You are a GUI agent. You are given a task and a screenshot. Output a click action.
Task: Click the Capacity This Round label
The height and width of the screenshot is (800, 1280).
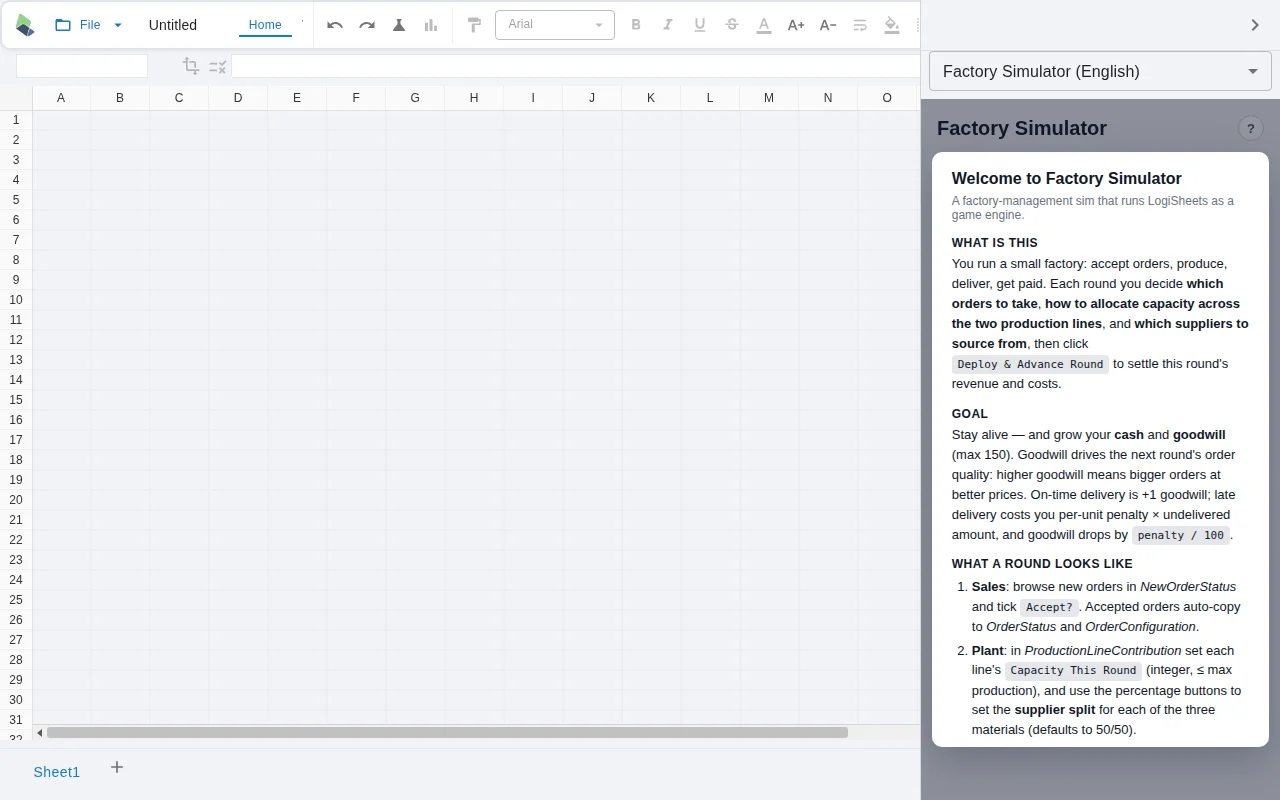pyautogui.click(x=1073, y=670)
